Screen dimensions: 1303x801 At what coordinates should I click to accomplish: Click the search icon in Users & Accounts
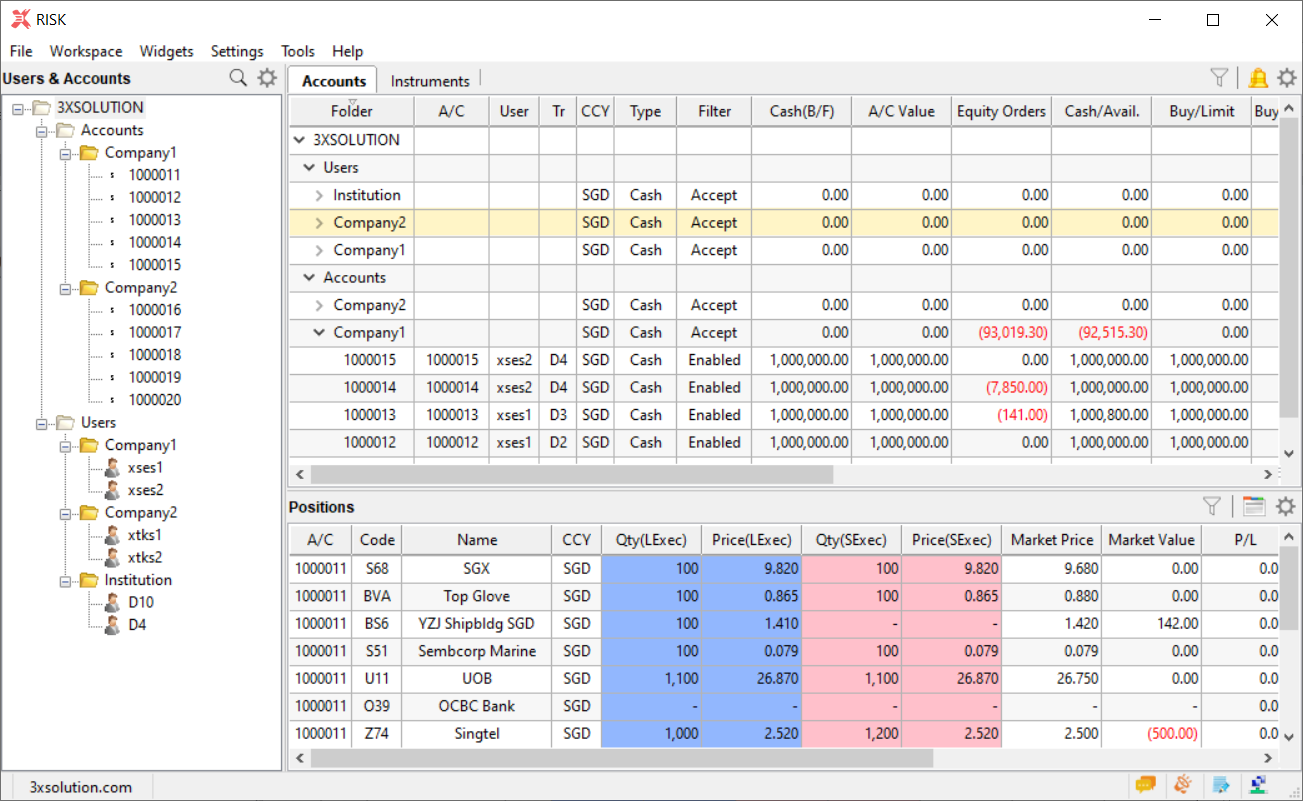pyautogui.click(x=238, y=78)
